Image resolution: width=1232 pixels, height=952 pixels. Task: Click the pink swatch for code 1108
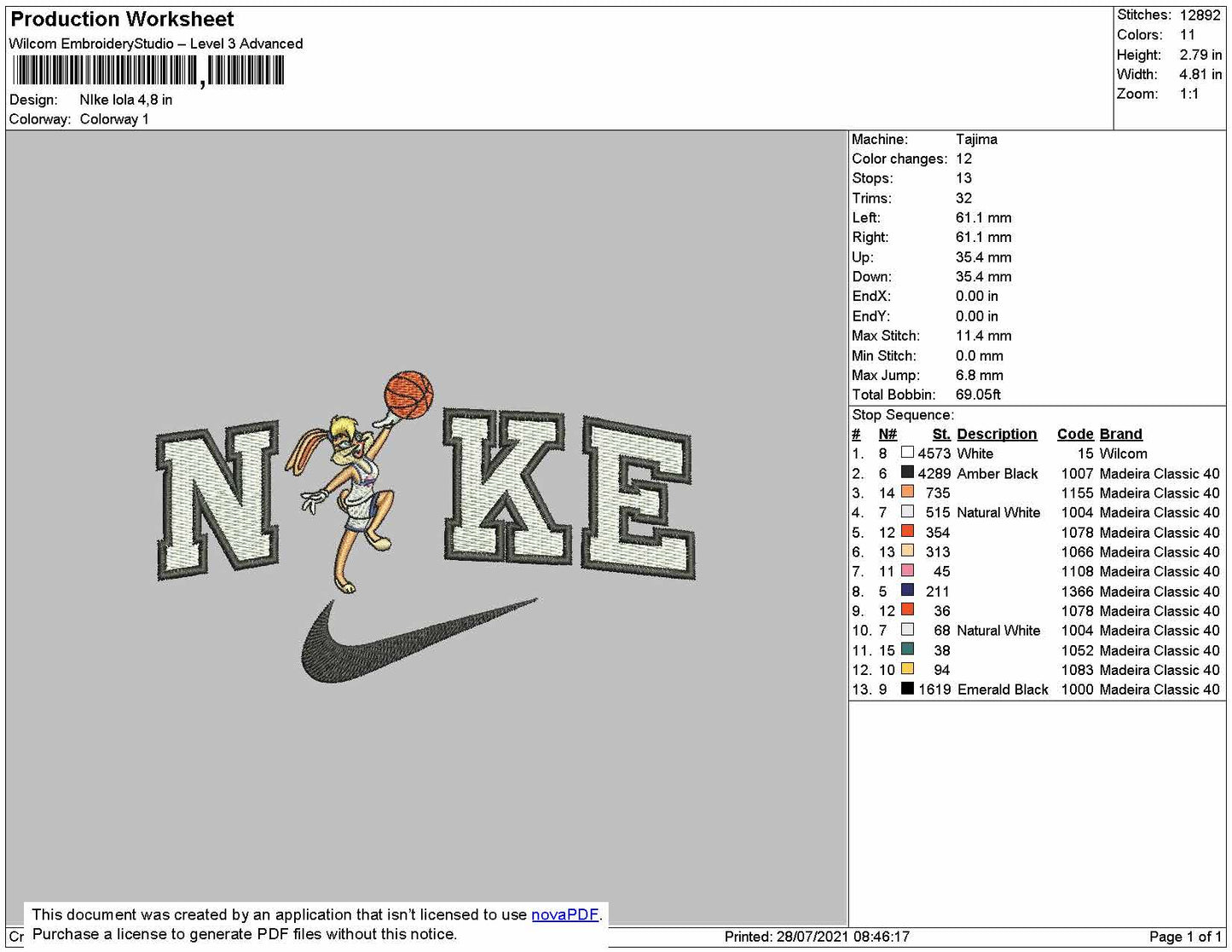point(907,571)
